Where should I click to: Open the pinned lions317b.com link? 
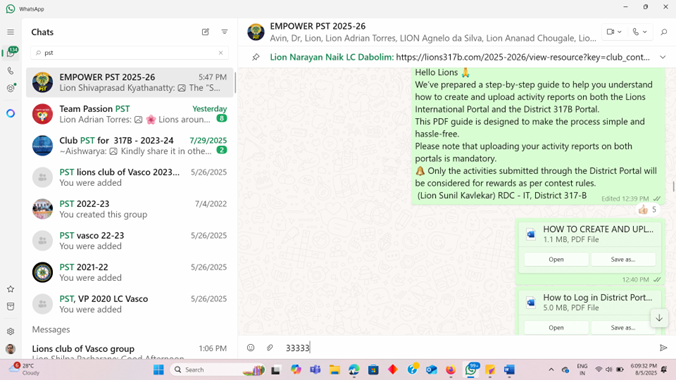coord(523,57)
